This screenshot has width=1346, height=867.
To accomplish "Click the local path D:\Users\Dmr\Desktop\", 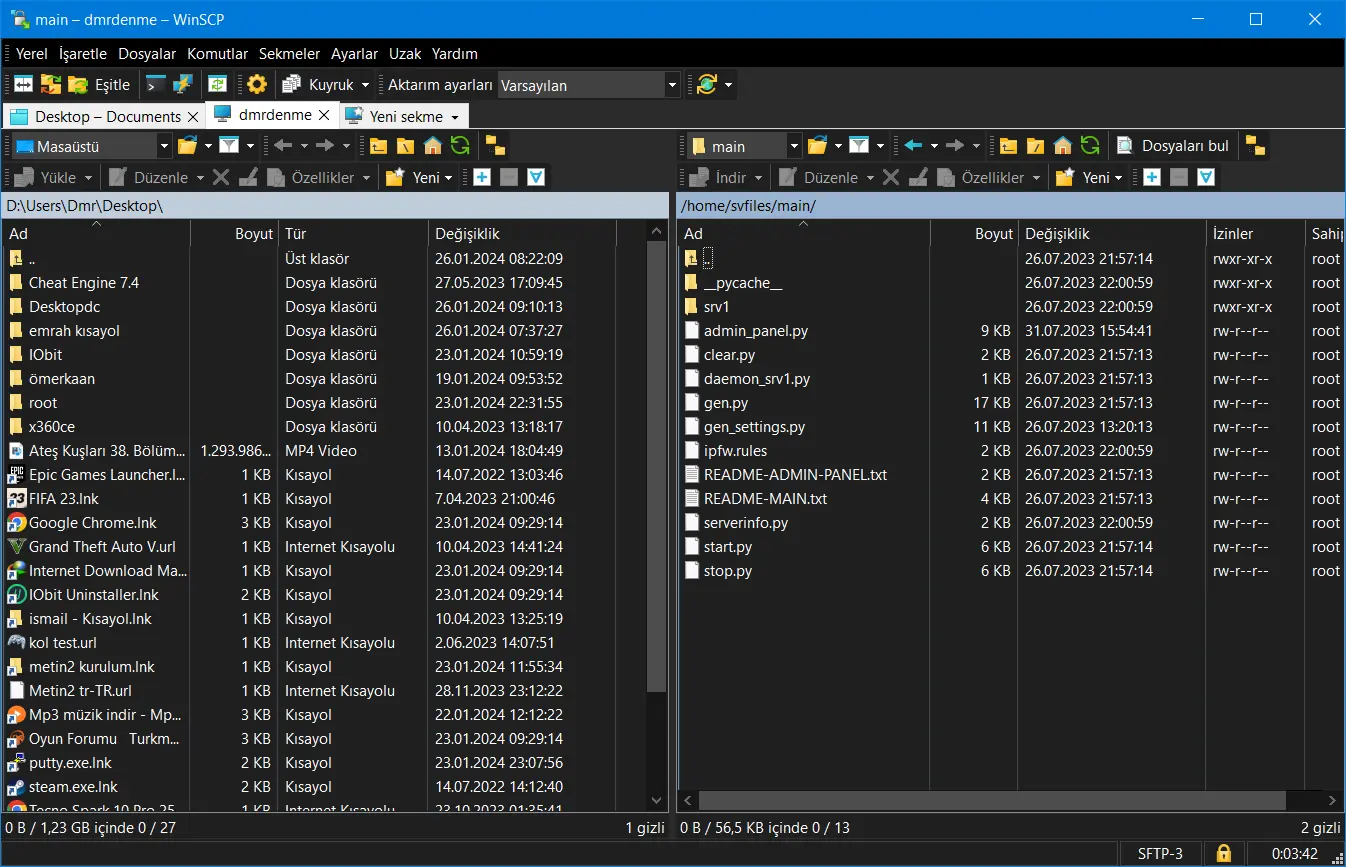I will (x=85, y=205).
